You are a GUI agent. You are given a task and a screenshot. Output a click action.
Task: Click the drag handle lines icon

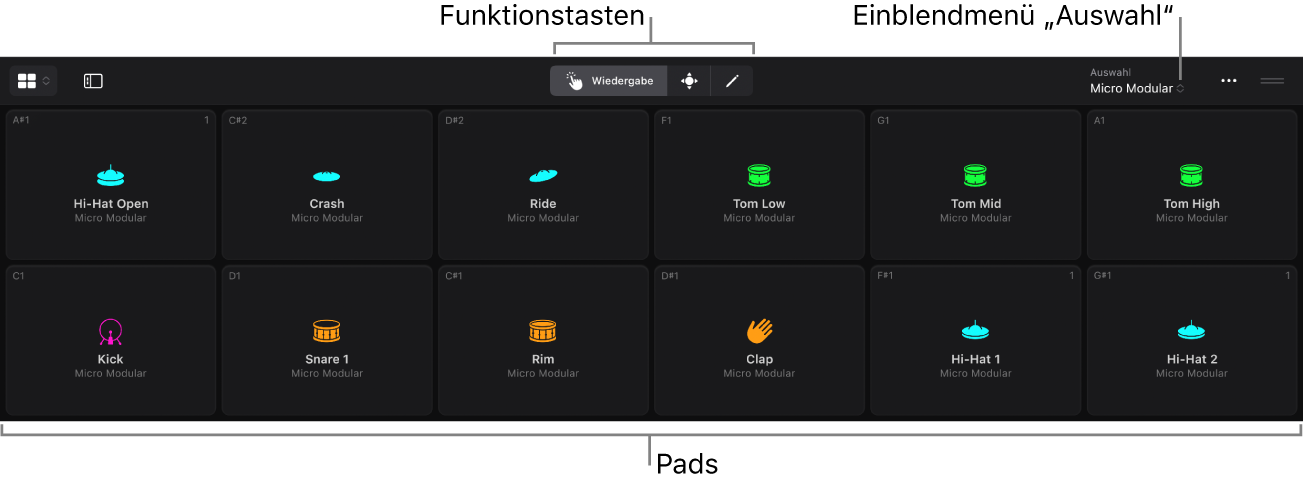(1272, 80)
